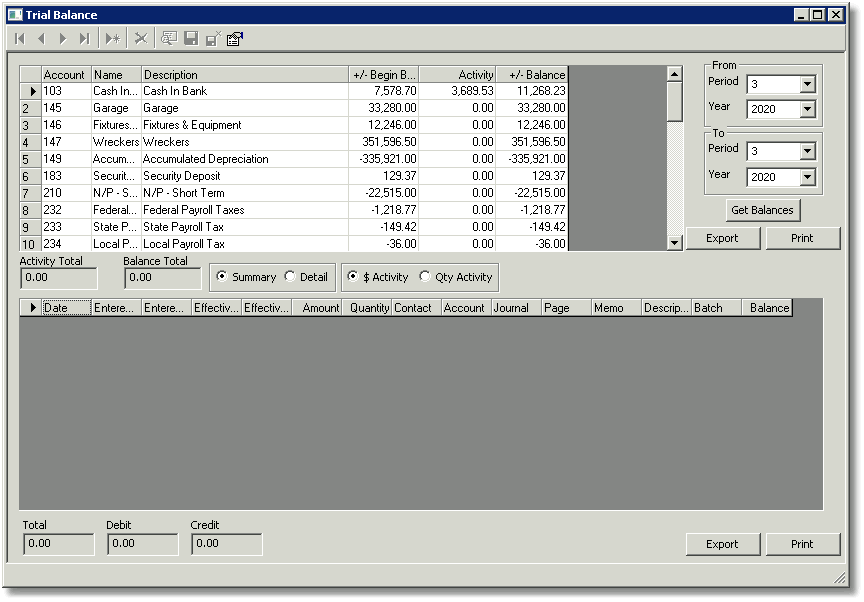Open the From Period dropdown
Image resolution: width=864 pixels, height=602 pixels.
(807, 84)
